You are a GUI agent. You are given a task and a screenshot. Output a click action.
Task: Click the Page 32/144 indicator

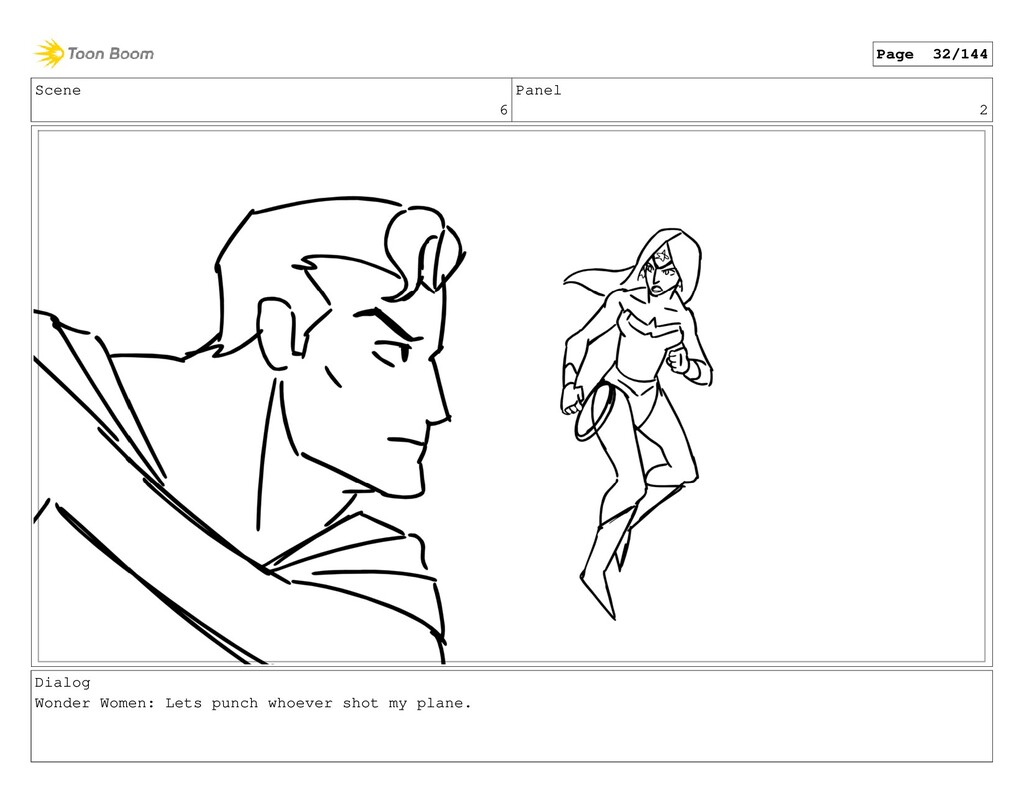pos(932,54)
